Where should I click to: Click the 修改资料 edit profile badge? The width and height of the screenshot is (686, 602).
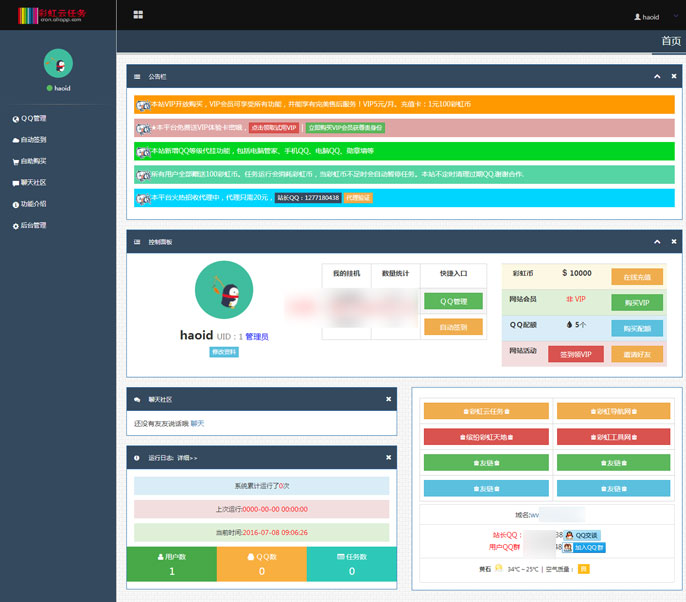[x=224, y=352]
